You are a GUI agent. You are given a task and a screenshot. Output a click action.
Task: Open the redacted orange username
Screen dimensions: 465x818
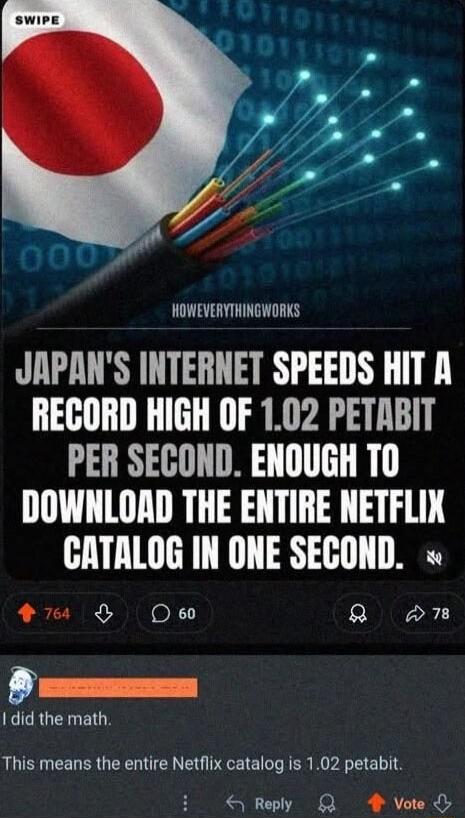[x=118, y=688]
